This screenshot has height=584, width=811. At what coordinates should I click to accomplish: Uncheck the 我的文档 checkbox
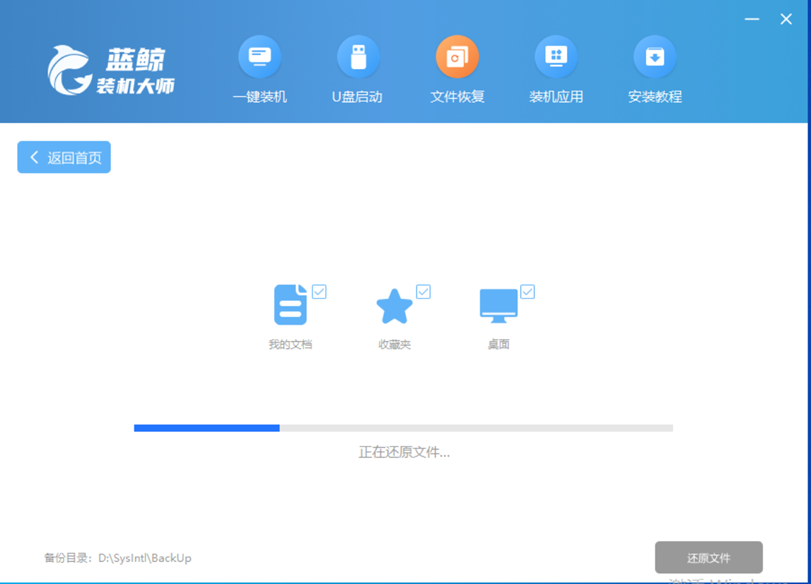point(319,292)
